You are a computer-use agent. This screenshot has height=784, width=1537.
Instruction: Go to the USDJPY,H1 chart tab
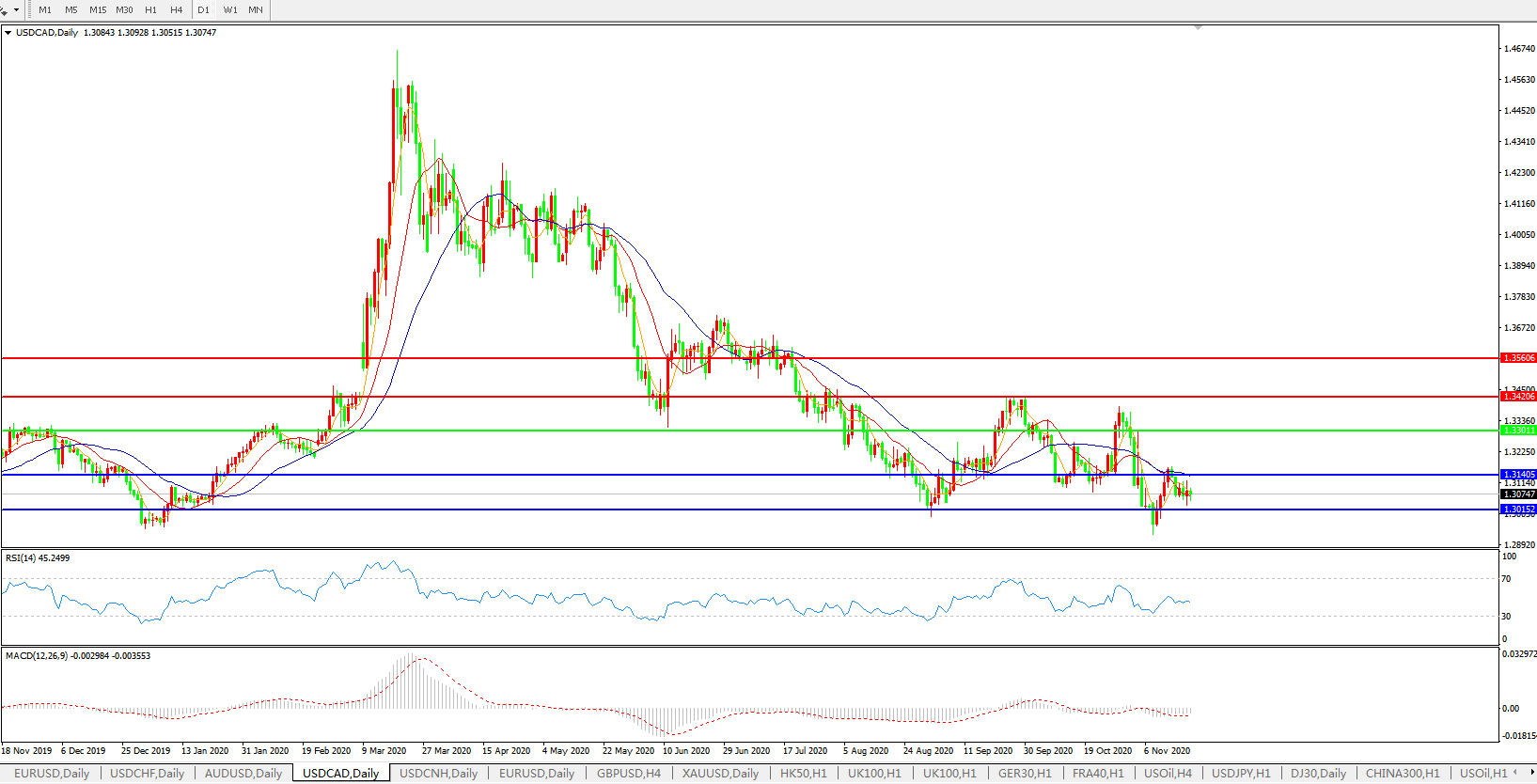(x=1240, y=774)
